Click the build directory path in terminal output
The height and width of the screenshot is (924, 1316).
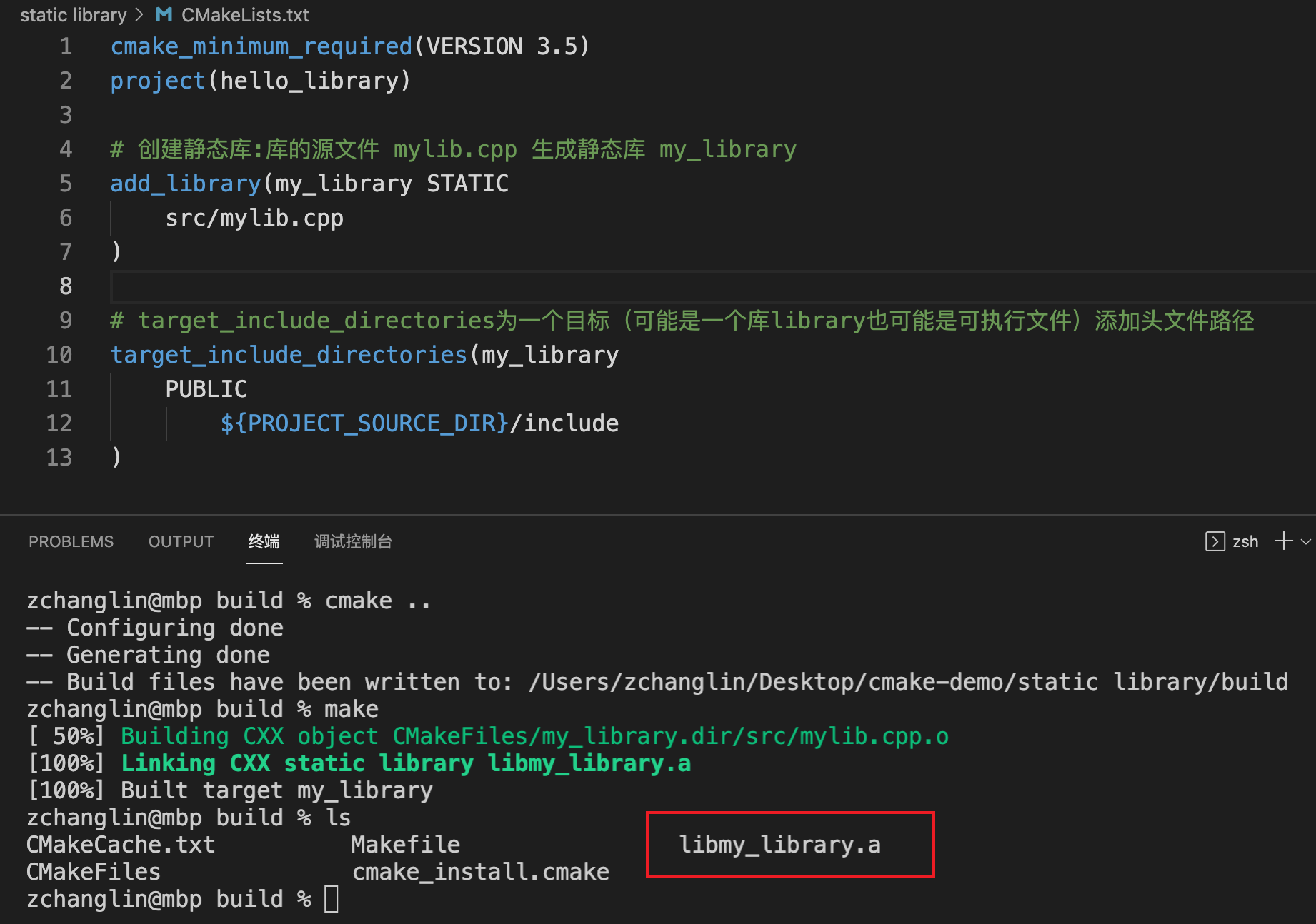click(907, 682)
